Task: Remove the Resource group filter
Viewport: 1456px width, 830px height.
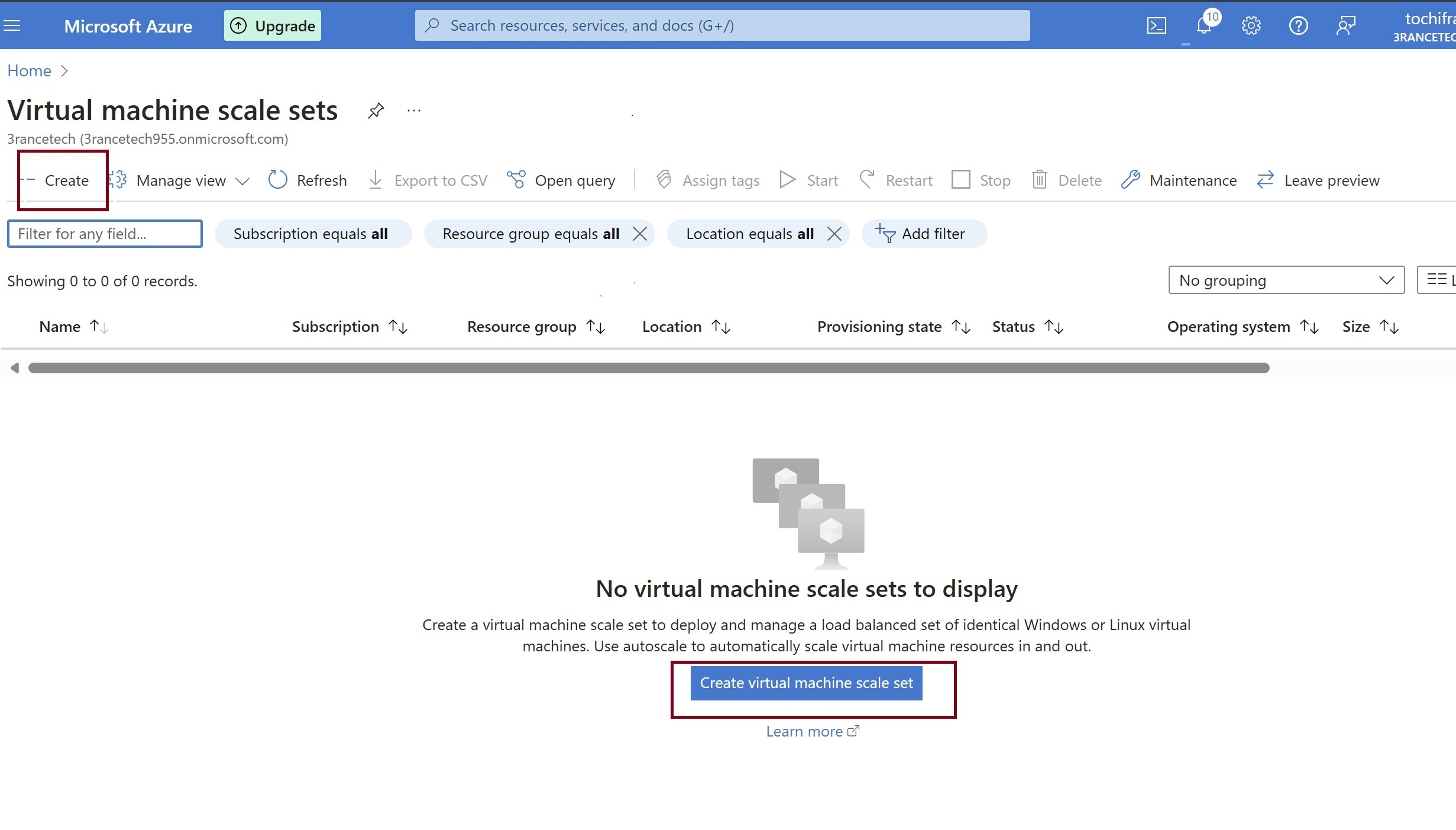Action: pyautogui.click(x=639, y=234)
